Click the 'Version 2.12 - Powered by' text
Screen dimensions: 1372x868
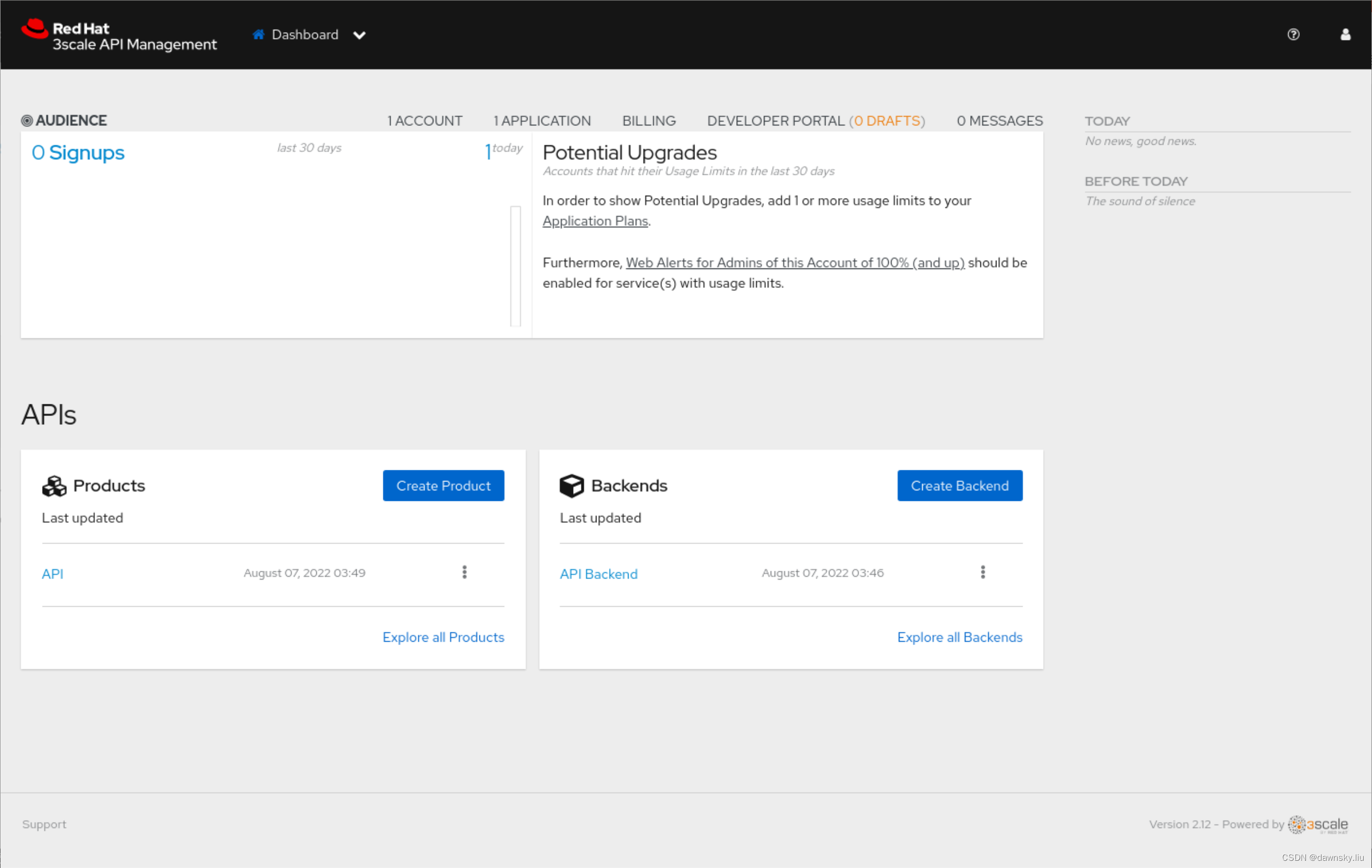pos(1217,824)
